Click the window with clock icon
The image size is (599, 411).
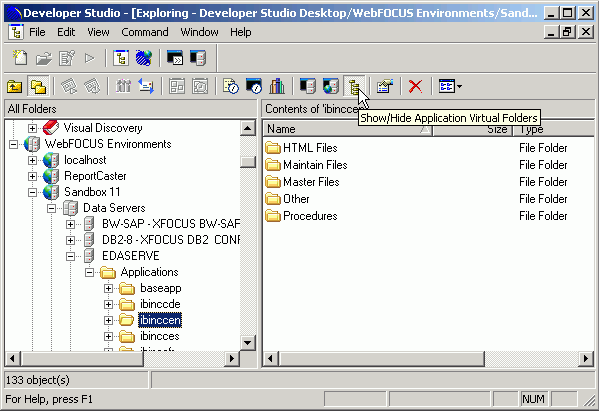[254, 86]
